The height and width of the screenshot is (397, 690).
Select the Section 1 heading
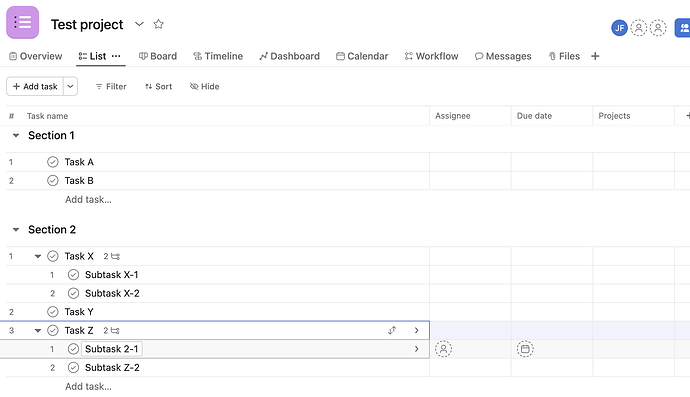tap(51, 136)
